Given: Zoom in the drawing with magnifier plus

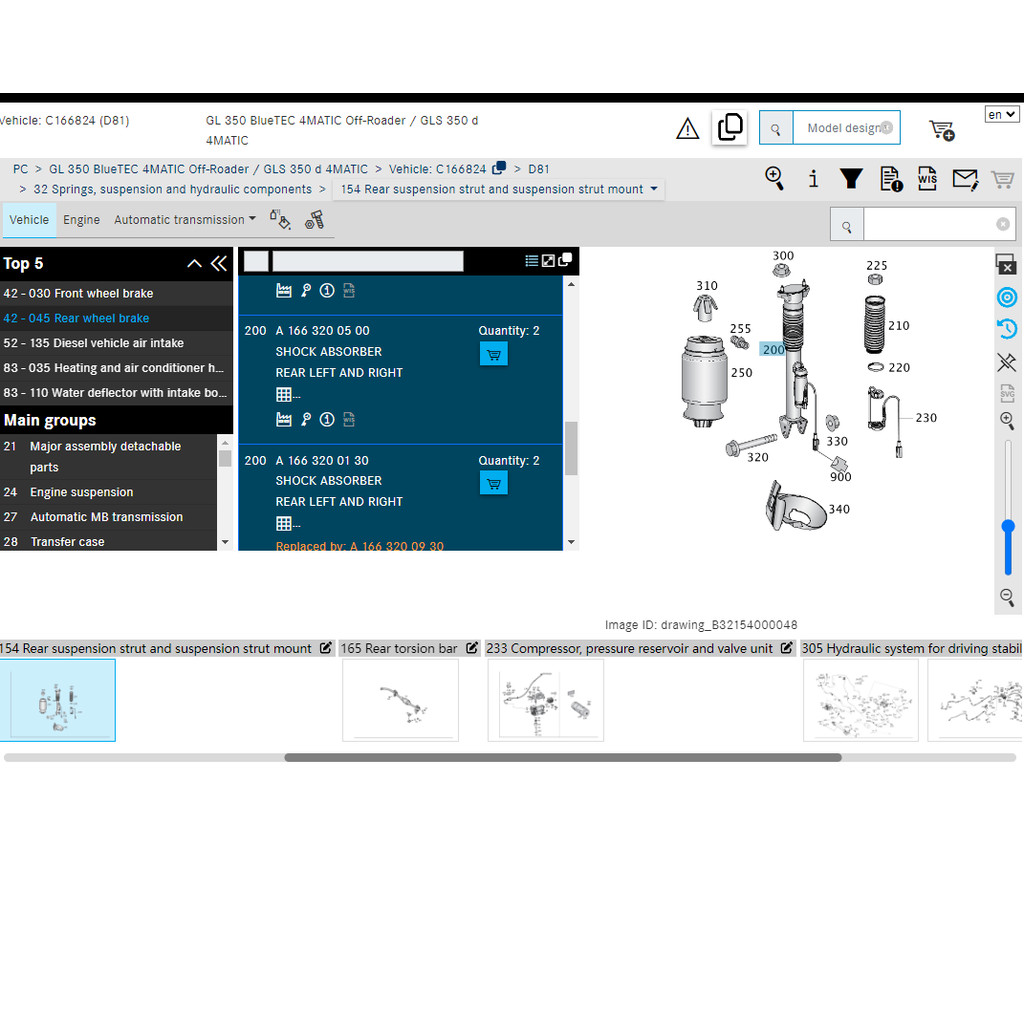Looking at the screenshot, I should pos(1007,421).
